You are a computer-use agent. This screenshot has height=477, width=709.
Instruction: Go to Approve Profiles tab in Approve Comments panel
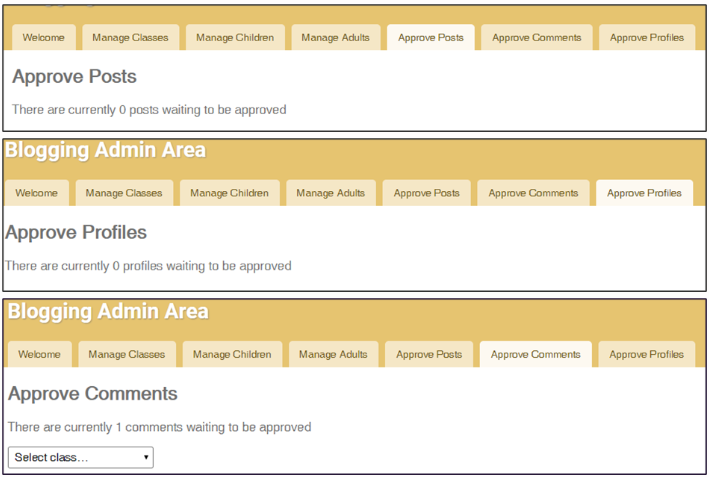(x=647, y=354)
